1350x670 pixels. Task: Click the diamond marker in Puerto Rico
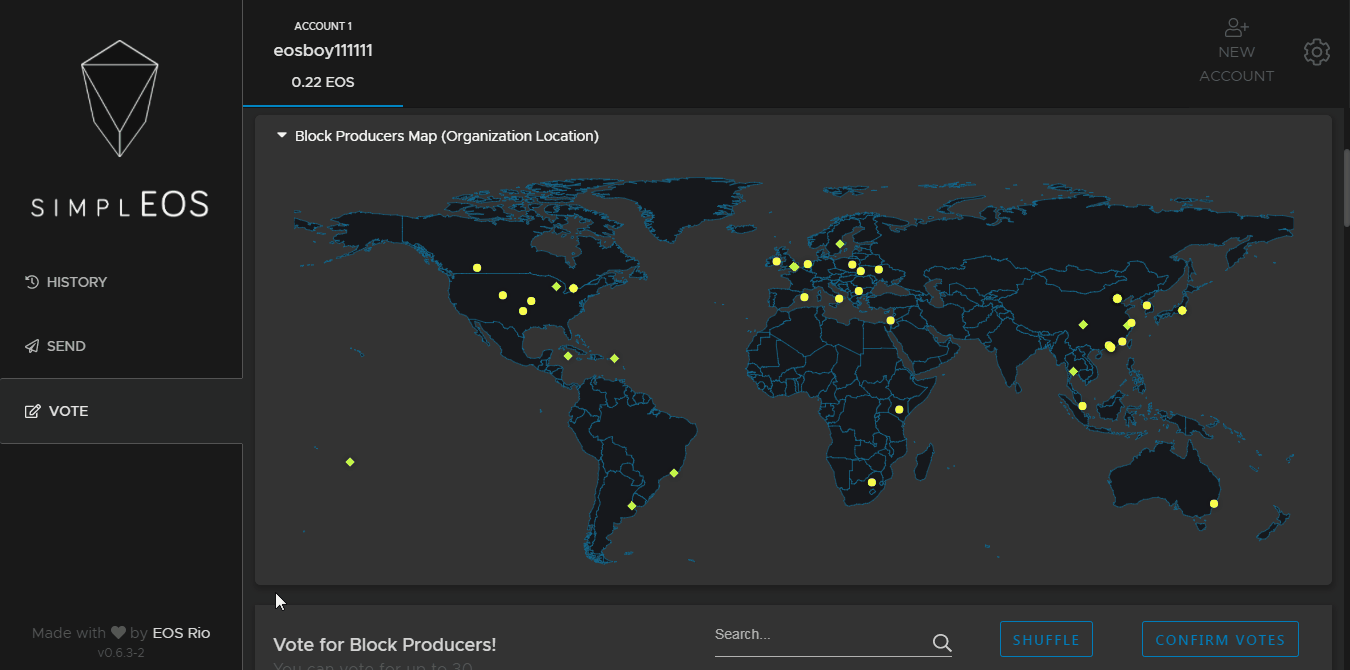pos(614,359)
